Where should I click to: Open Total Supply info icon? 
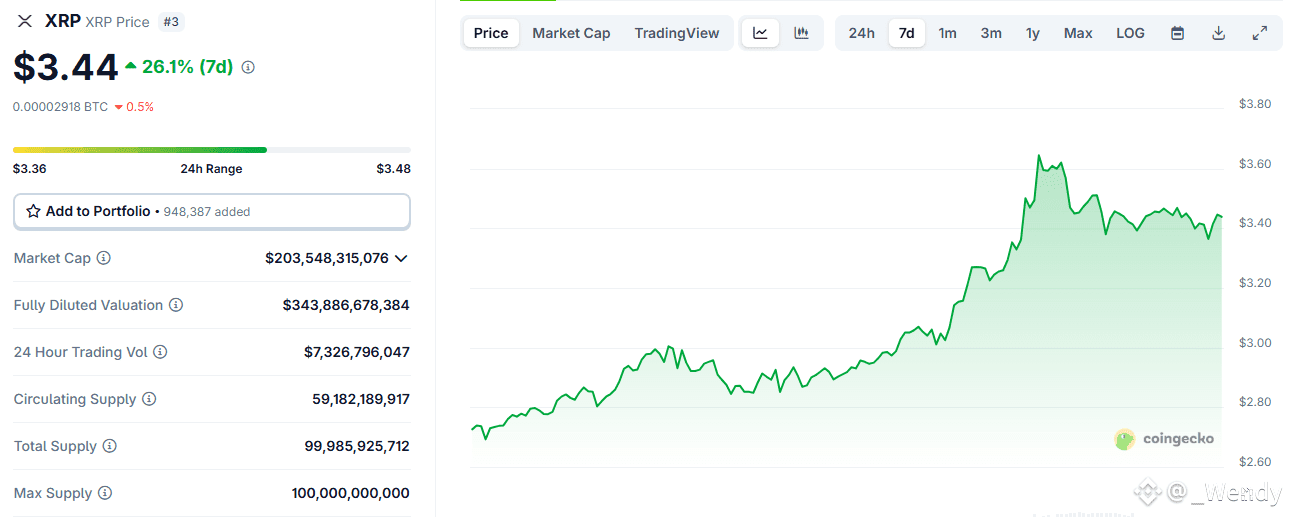110,446
